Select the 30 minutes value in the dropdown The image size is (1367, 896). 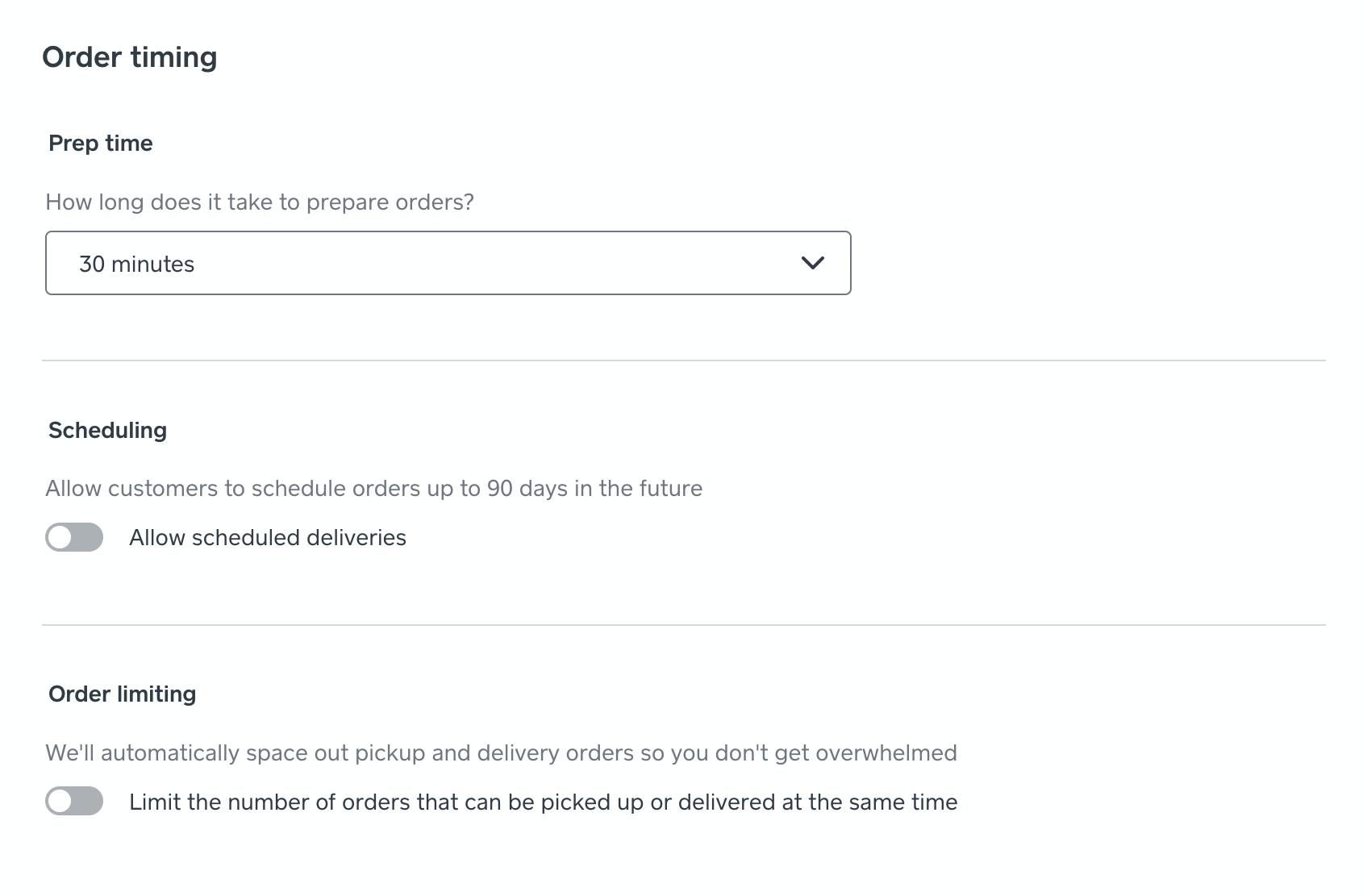click(x=137, y=263)
